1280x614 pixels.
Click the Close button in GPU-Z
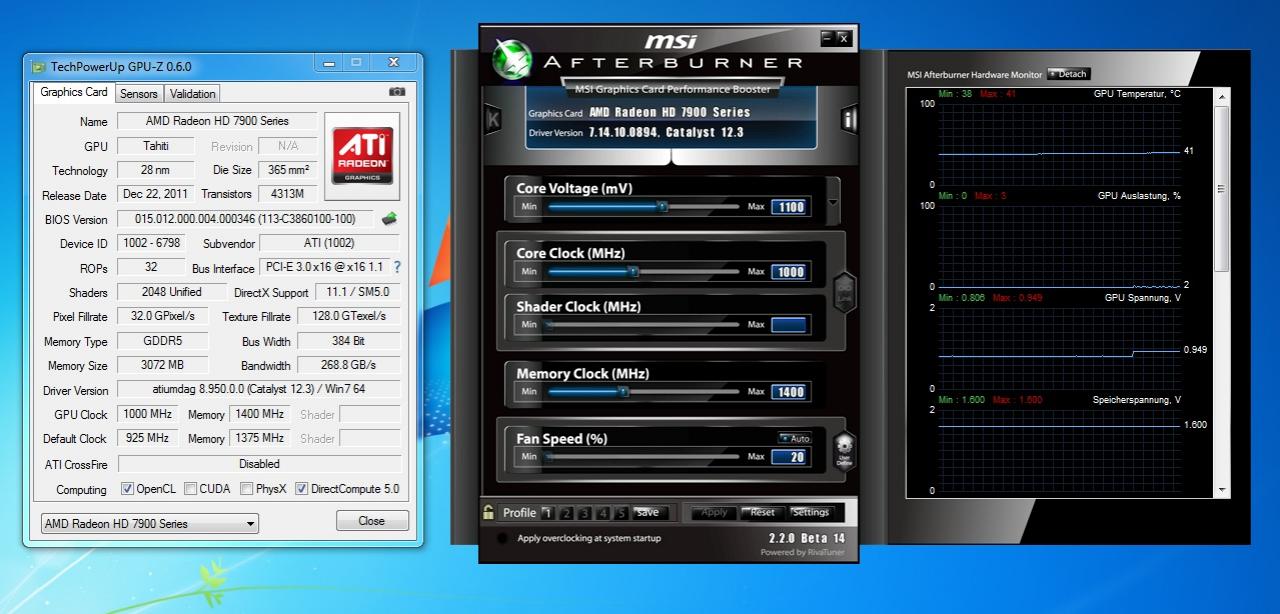[372, 521]
